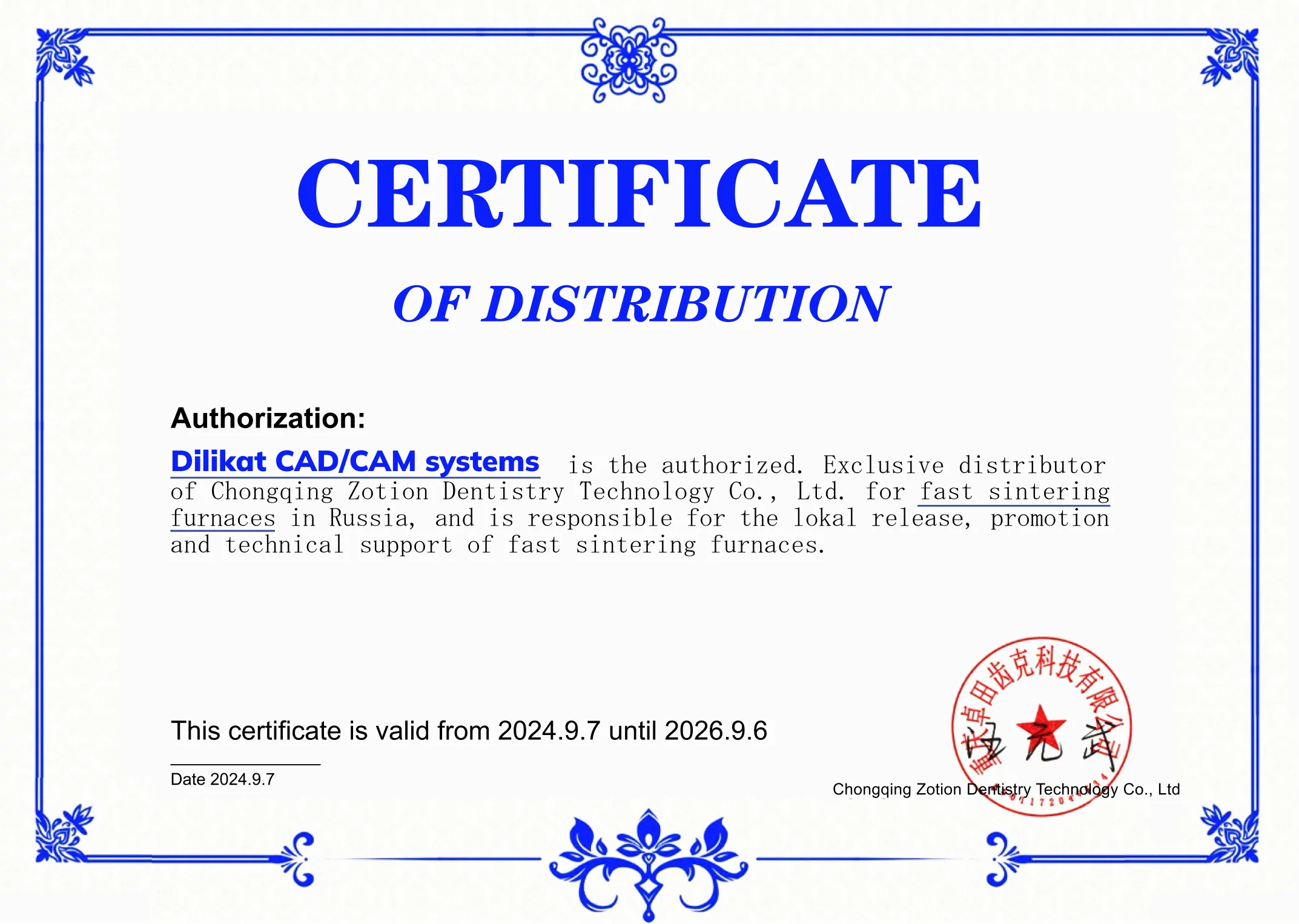1299x924 pixels.
Task: Click the large CERTIFICATE heading
Action: (639, 193)
